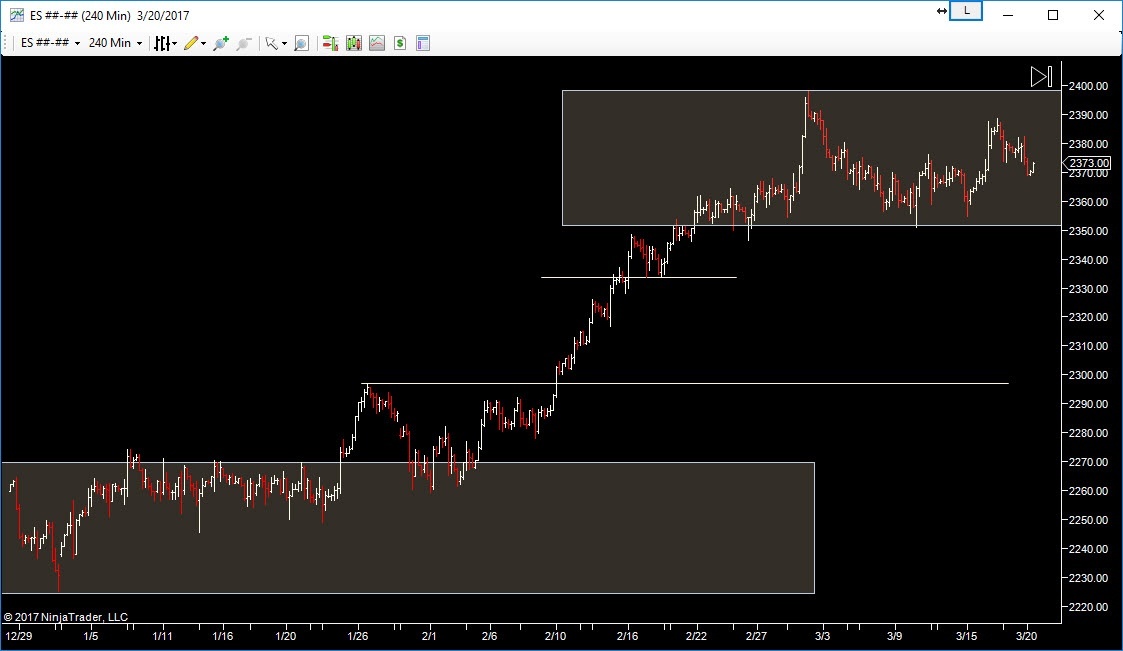This screenshot has height=651, width=1123.
Task: Open the Strategies dollar sign icon
Action: click(x=399, y=43)
